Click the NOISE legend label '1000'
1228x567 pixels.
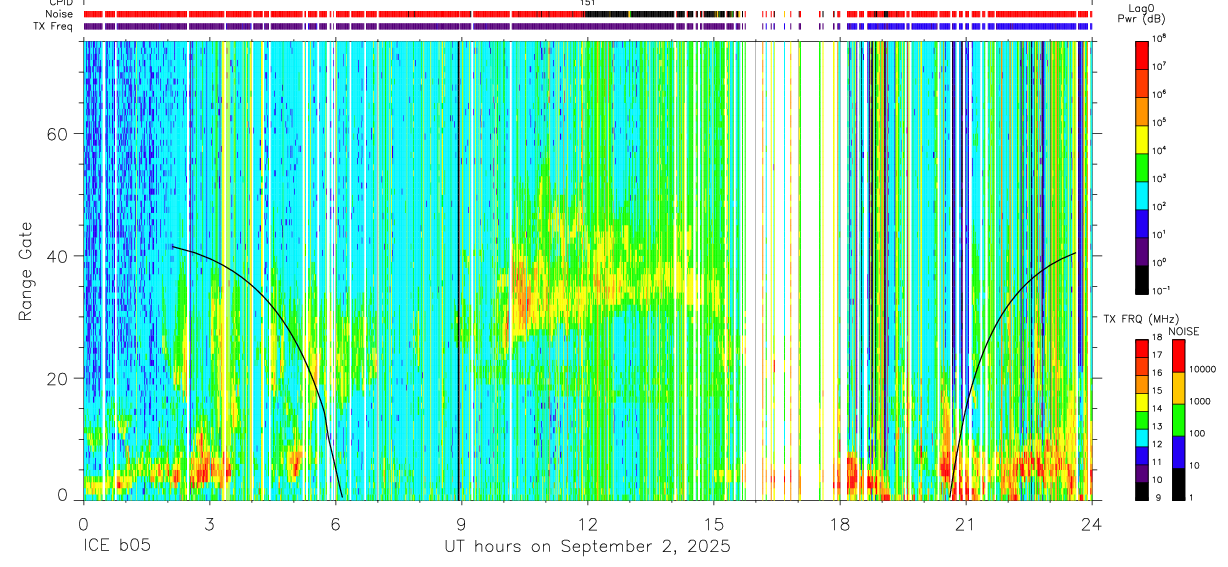pos(1201,401)
